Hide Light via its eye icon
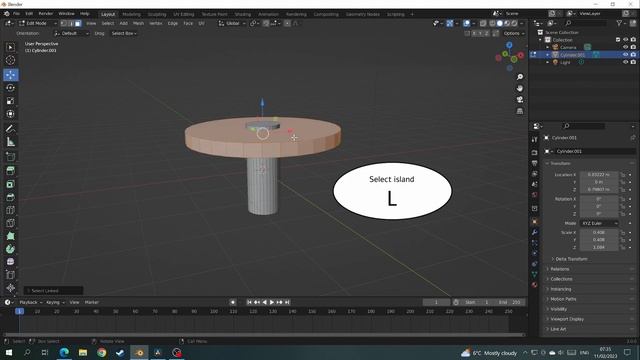 click(625, 62)
